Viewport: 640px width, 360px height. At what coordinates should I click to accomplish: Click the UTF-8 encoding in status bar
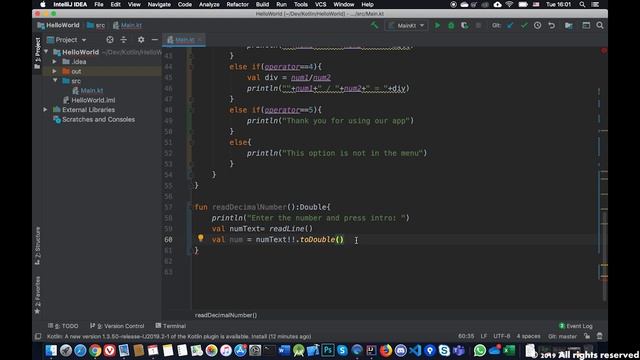pos(502,336)
